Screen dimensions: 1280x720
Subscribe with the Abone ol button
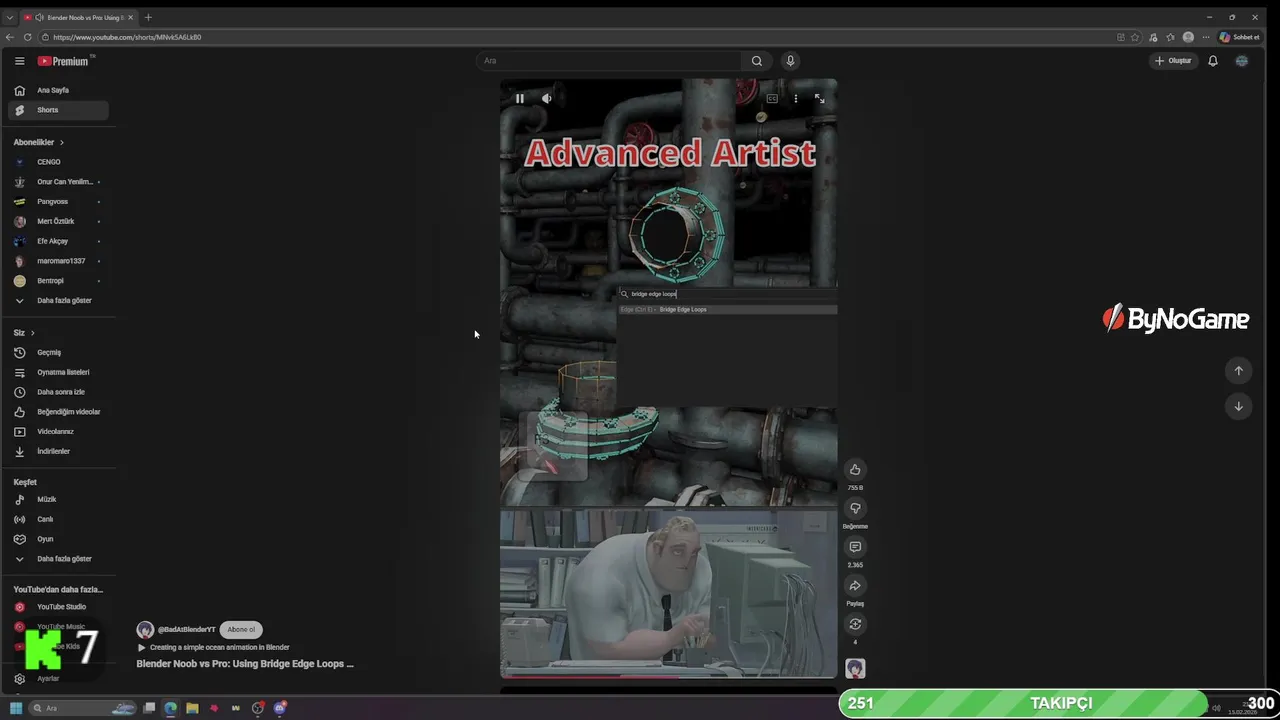(241, 630)
